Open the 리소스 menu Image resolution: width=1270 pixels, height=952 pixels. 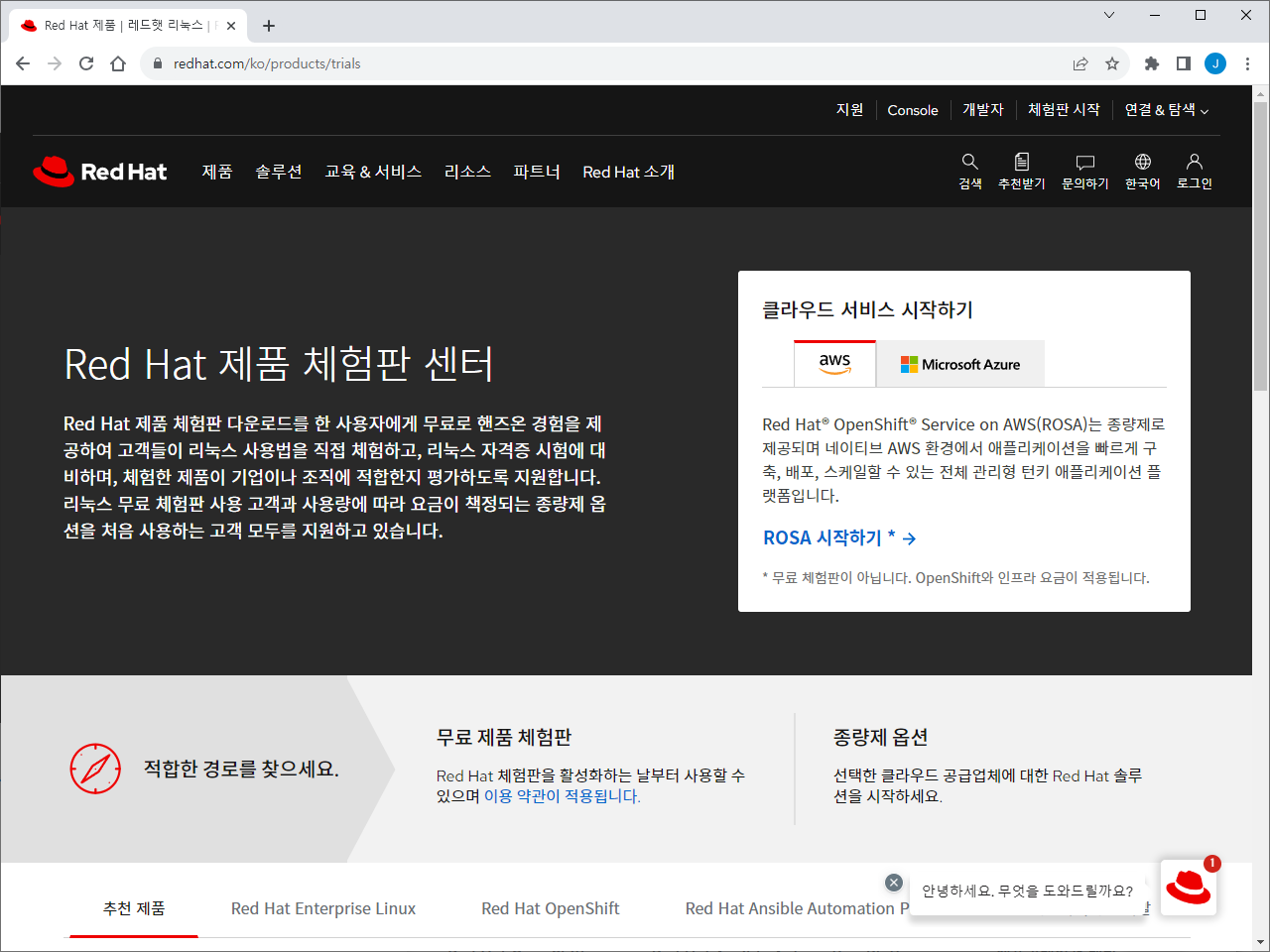coord(467,172)
